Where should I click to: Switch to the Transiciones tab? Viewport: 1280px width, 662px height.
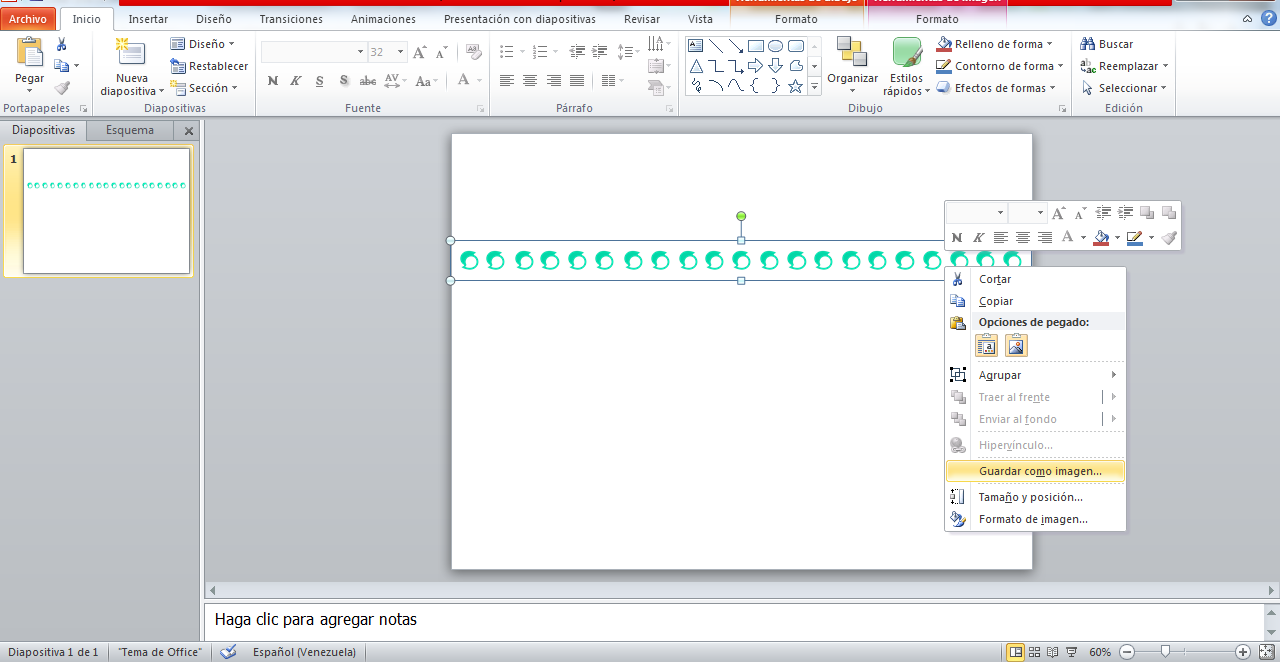291,19
